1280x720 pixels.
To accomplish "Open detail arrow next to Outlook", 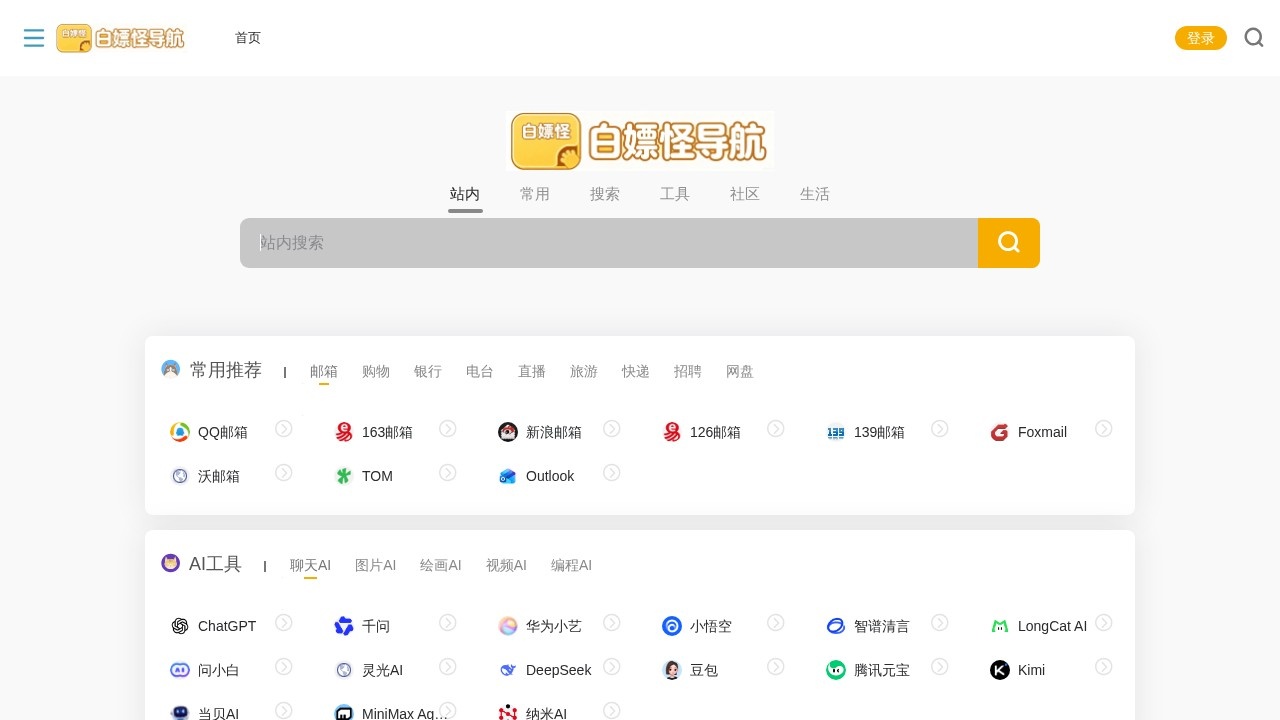I will pyautogui.click(x=612, y=472).
